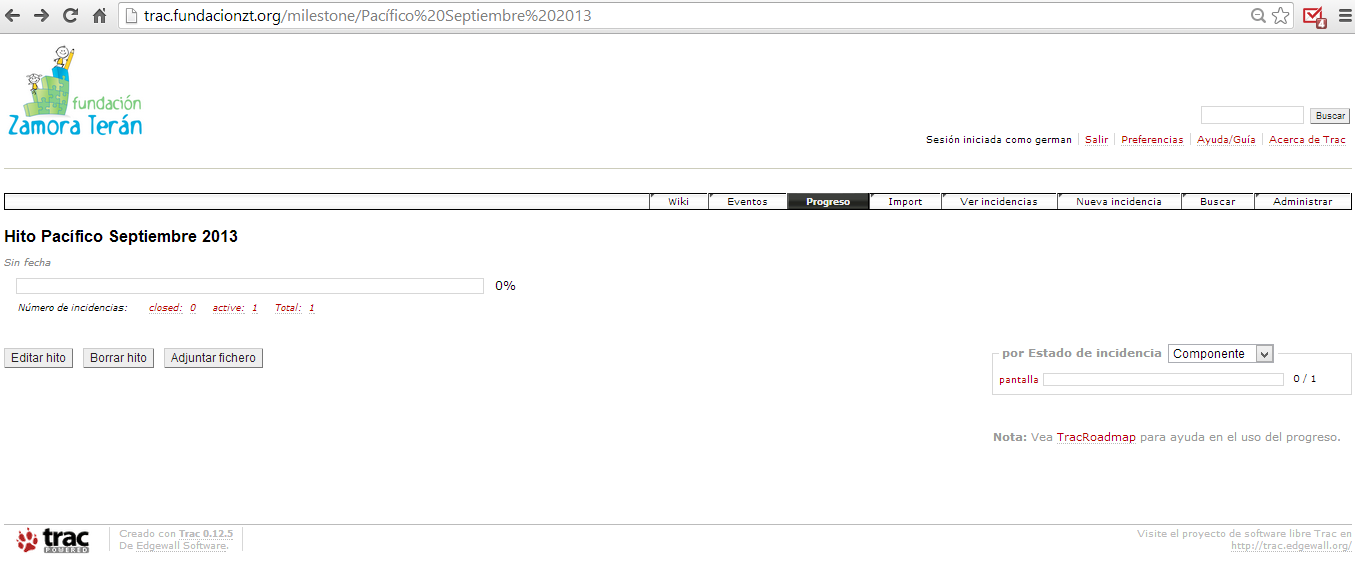This screenshot has height=575, width=1355.
Task: Click the Fundación Zamora Terán logo
Action: pos(75,92)
